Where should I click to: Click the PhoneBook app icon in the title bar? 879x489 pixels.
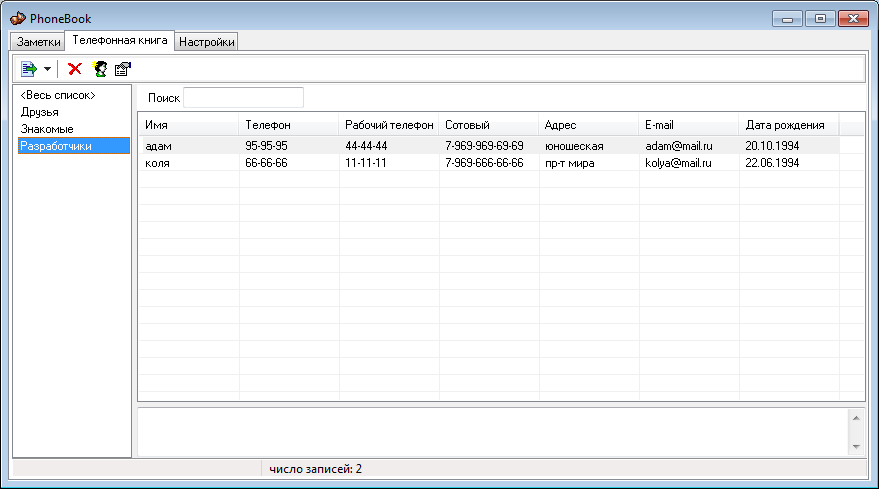[17, 19]
